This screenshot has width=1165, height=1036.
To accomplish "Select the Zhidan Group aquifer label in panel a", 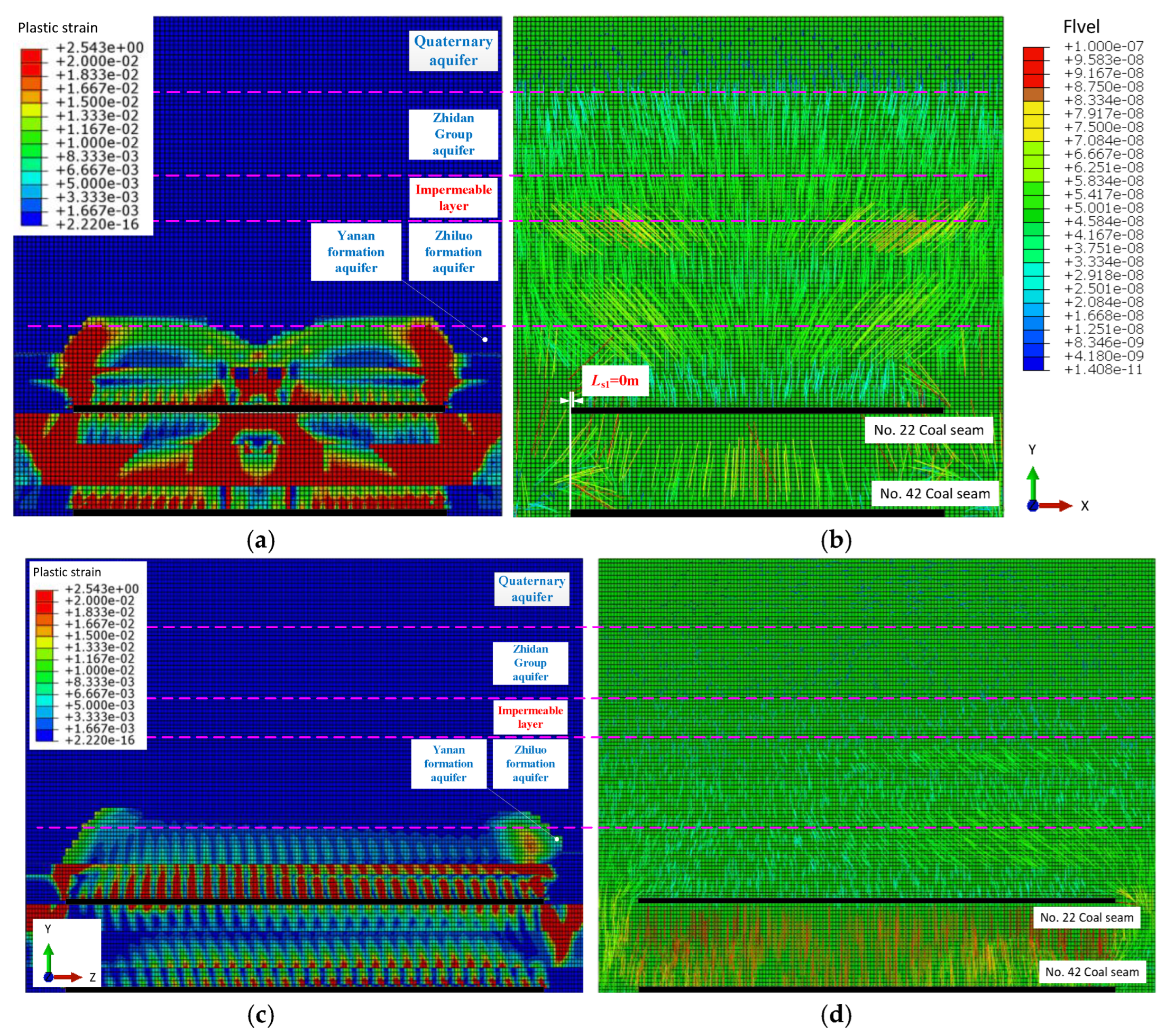I will click(x=453, y=134).
